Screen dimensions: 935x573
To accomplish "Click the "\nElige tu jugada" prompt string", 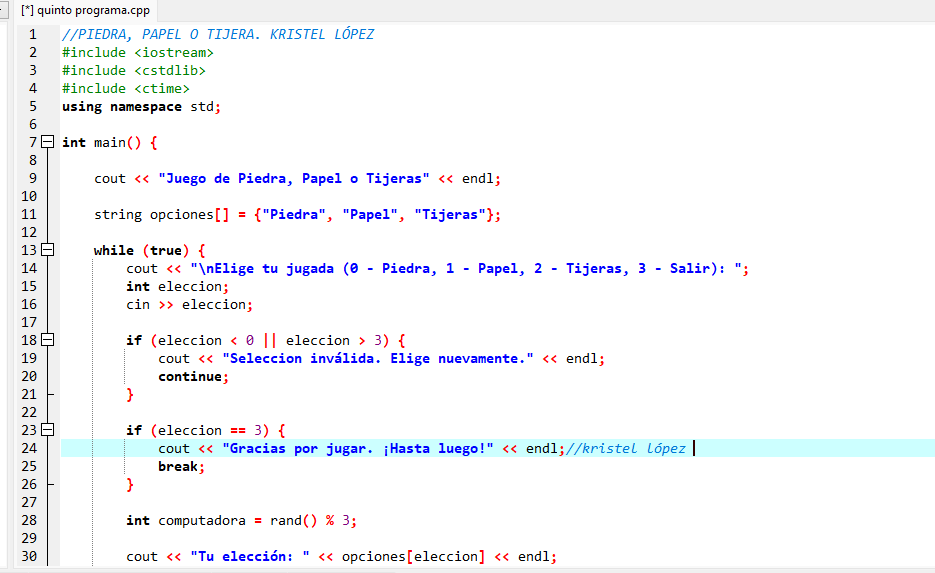I will pyautogui.click(x=466, y=268).
